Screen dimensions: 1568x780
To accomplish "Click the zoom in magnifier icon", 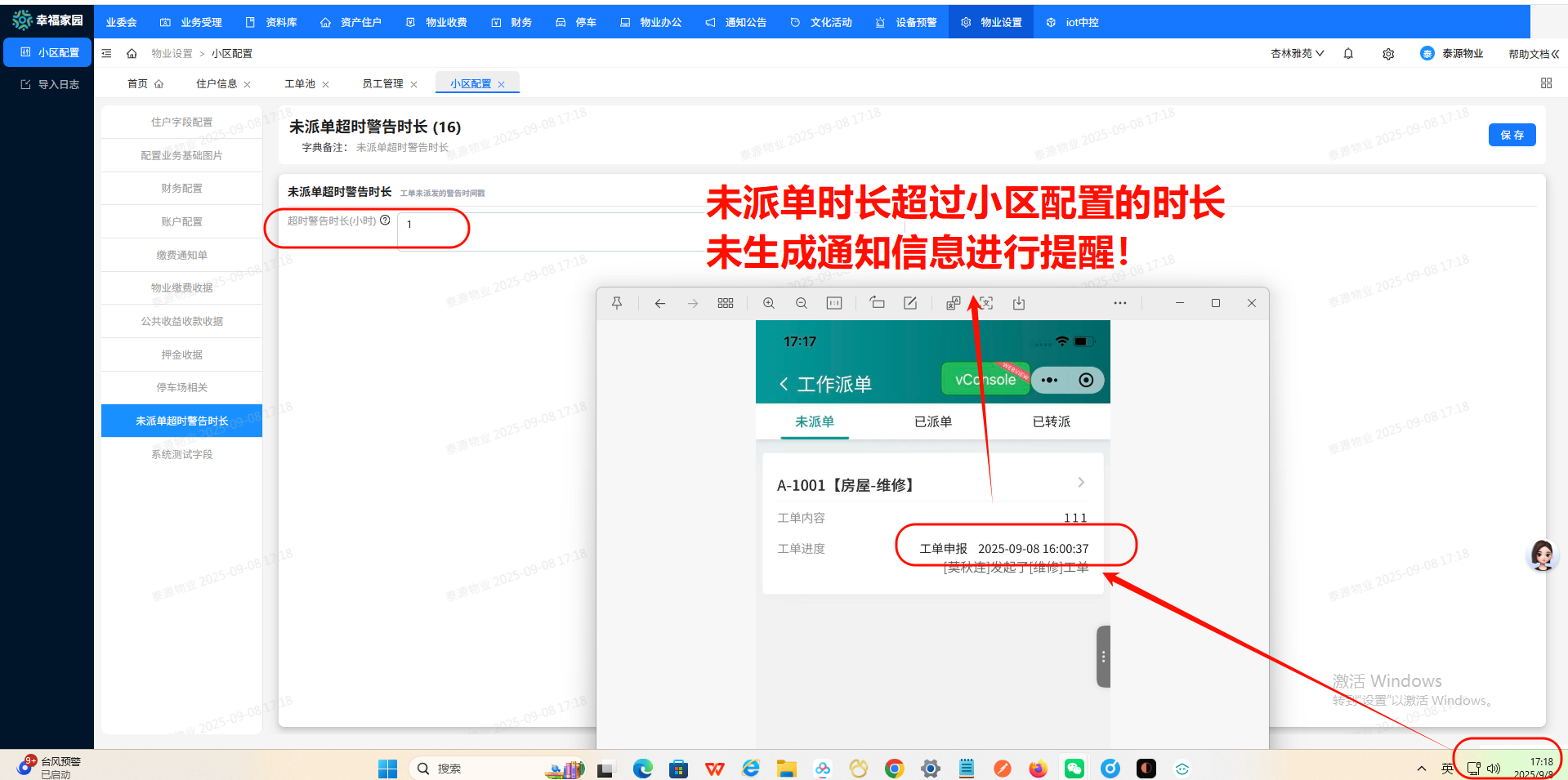I will [x=768, y=303].
